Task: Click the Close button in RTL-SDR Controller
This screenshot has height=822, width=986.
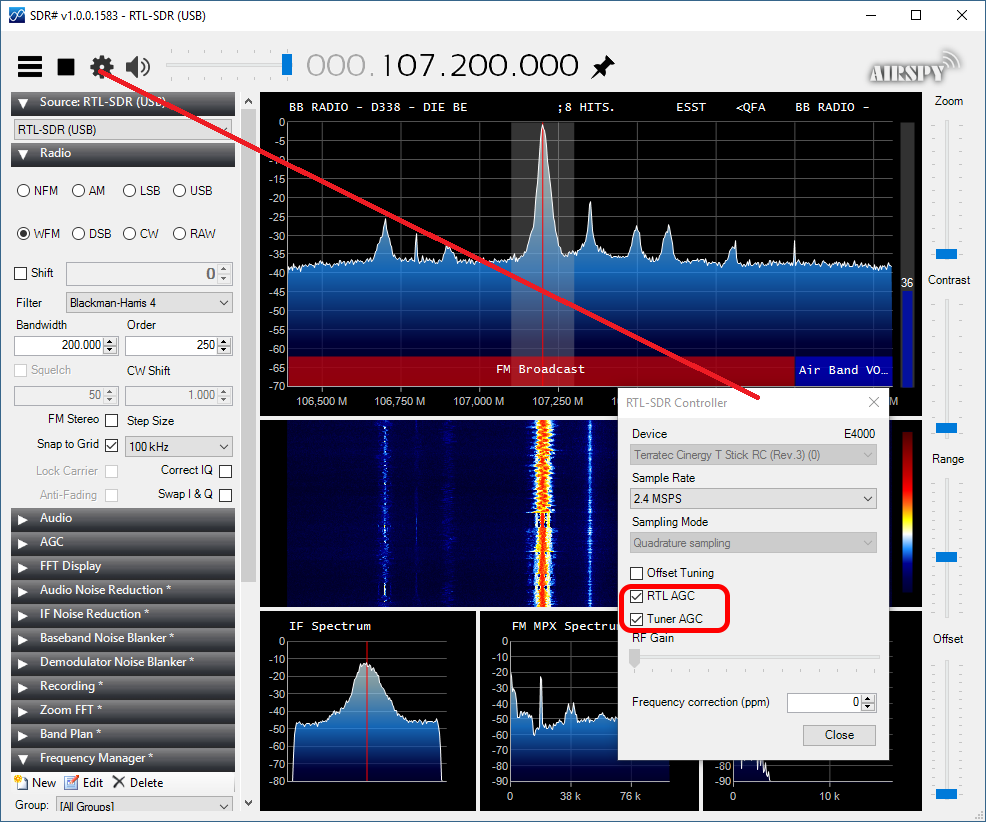Action: 839,735
